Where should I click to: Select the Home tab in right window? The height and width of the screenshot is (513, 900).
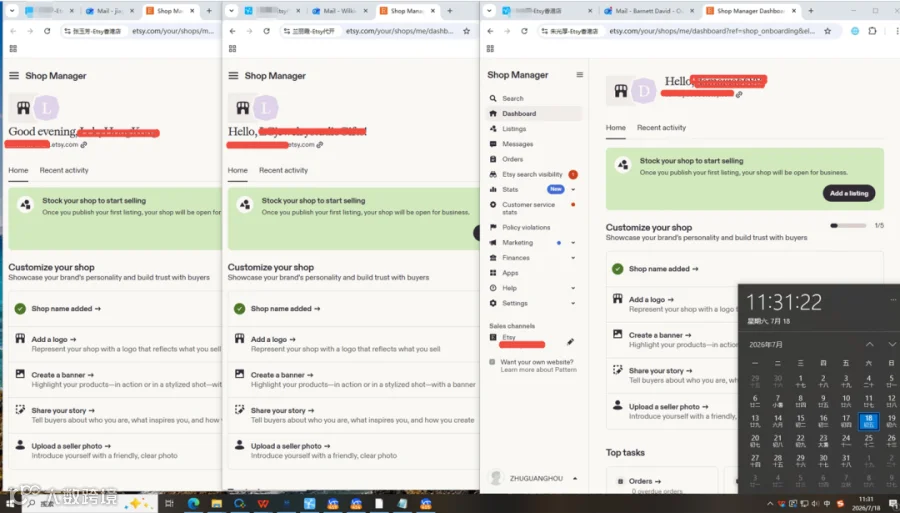[x=615, y=128]
